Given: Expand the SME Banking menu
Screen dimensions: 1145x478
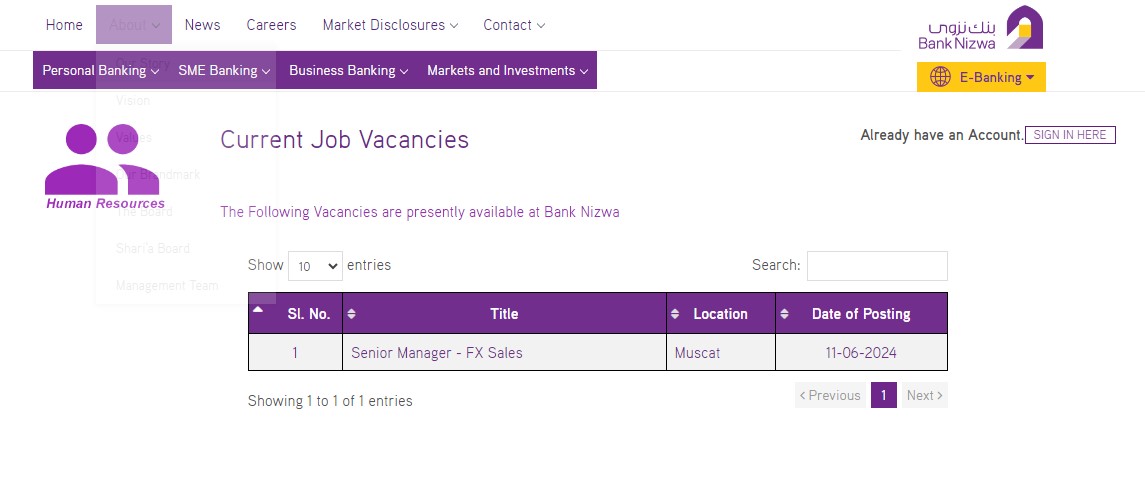Looking at the screenshot, I should [x=224, y=71].
